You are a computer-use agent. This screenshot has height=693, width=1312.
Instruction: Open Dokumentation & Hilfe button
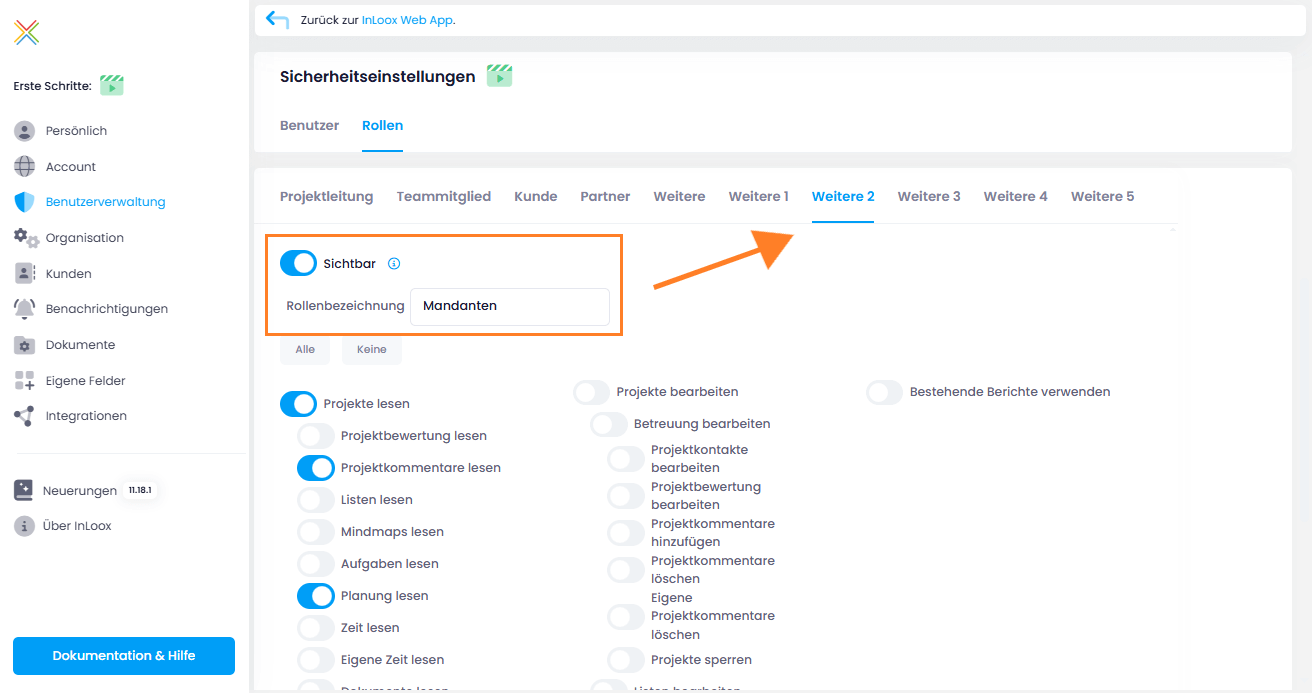click(124, 656)
